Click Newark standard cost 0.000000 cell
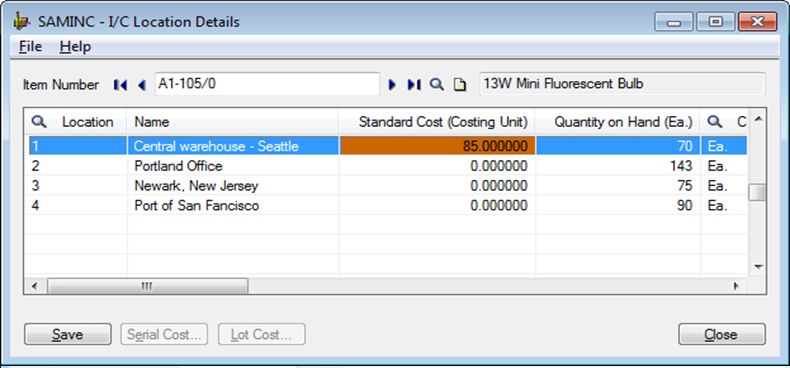The width and height of the screenshot is (790, 368). click(437, 186)
